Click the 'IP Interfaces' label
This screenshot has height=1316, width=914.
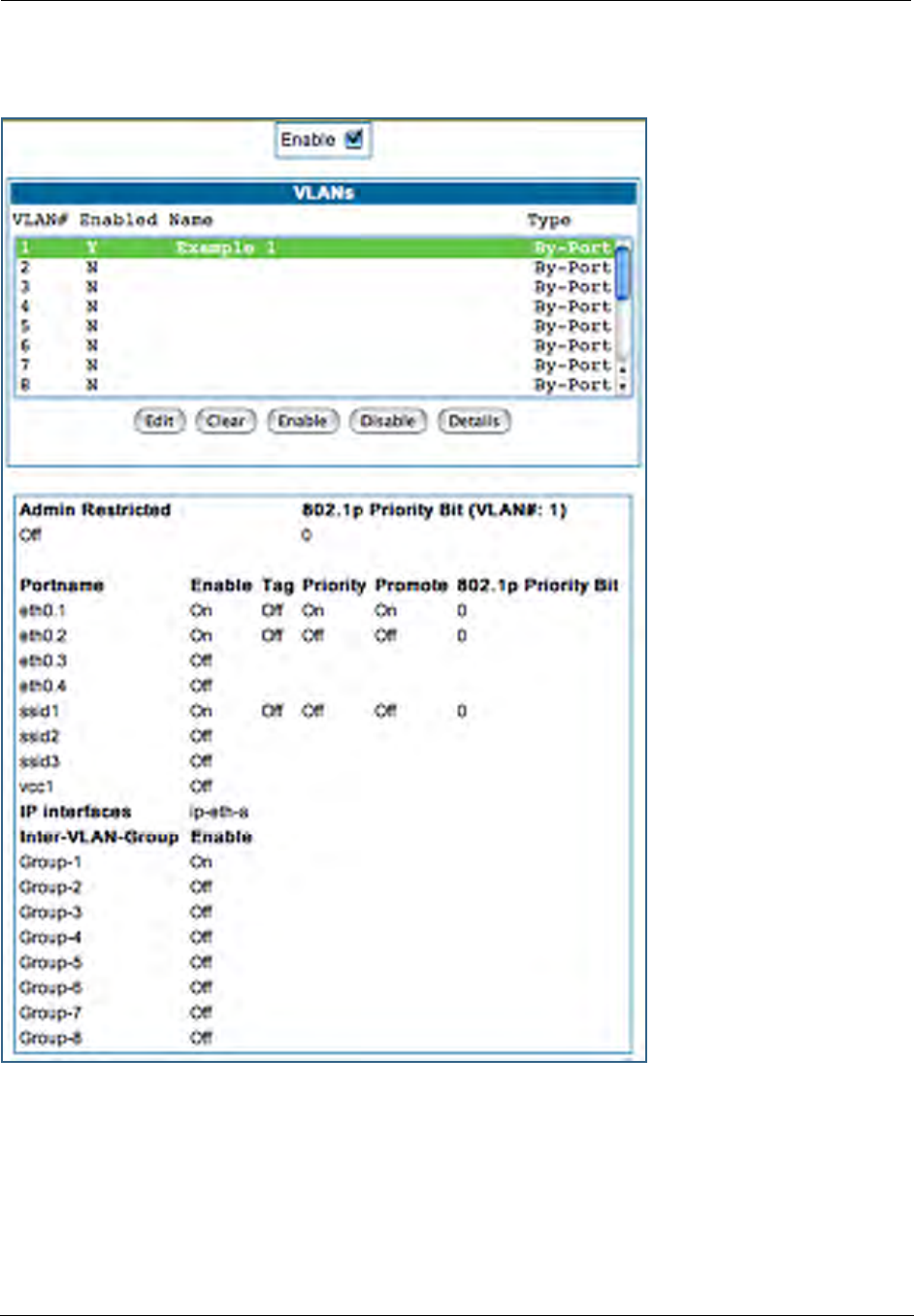point(75,812)
